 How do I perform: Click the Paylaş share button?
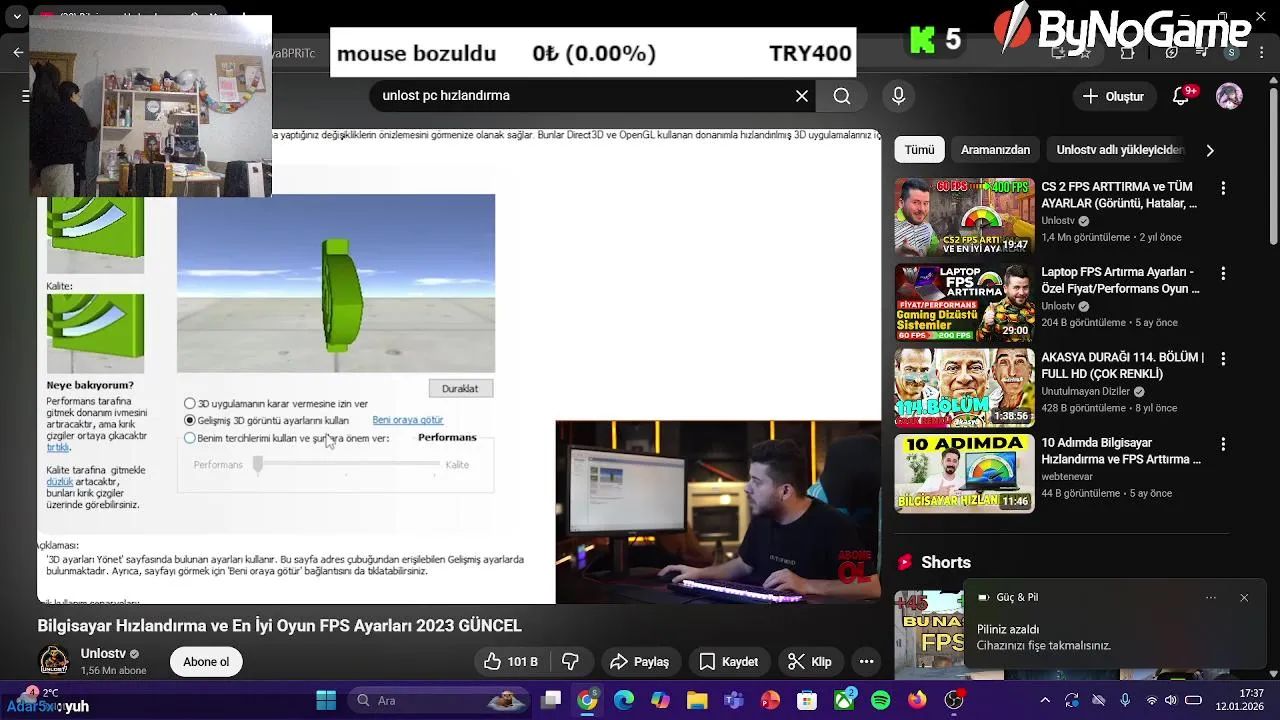pos(639,662)
